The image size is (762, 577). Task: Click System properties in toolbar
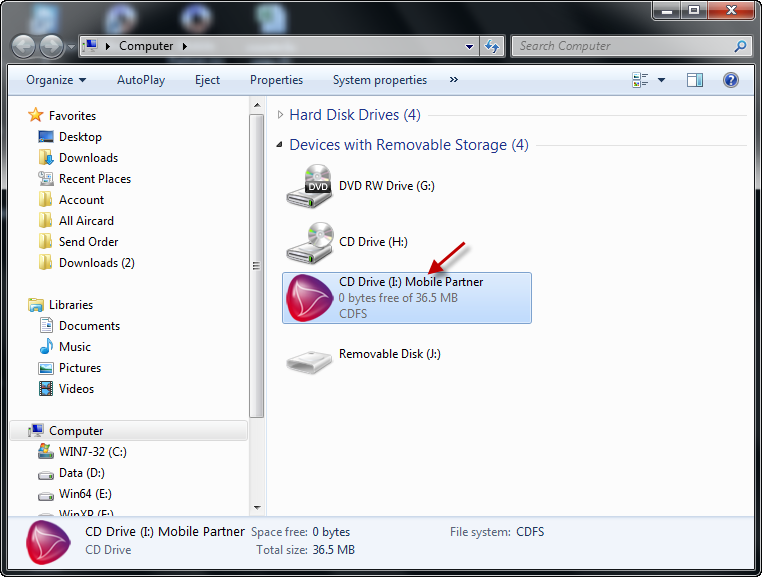point(380,80)
